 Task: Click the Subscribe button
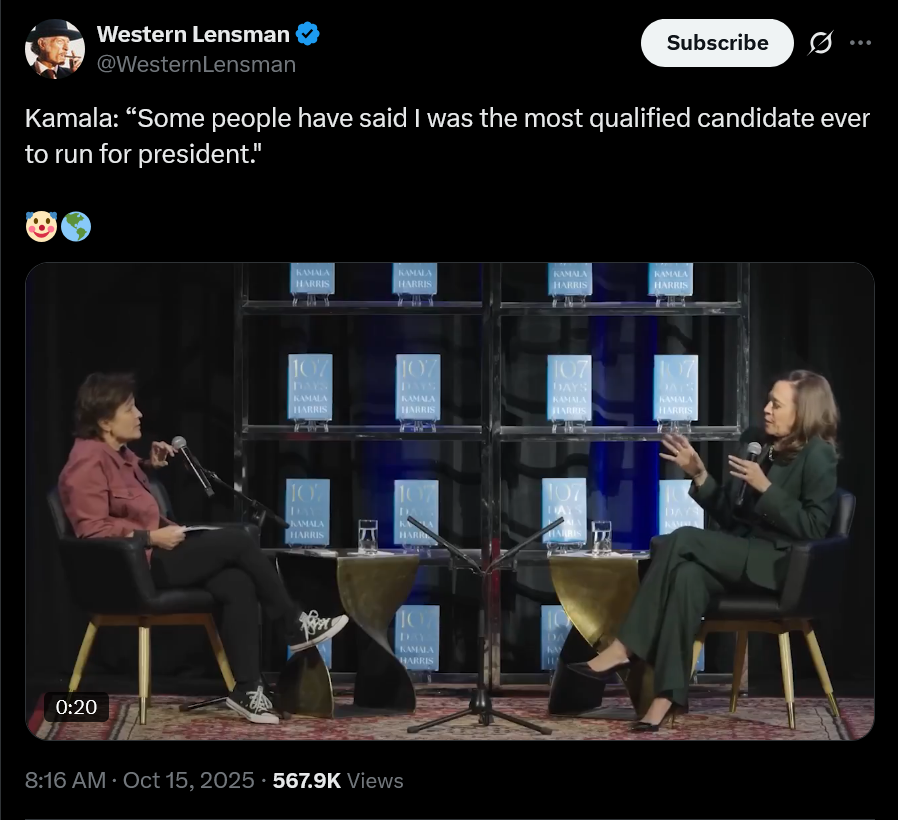pyautogui.click(x=717, y=43)
